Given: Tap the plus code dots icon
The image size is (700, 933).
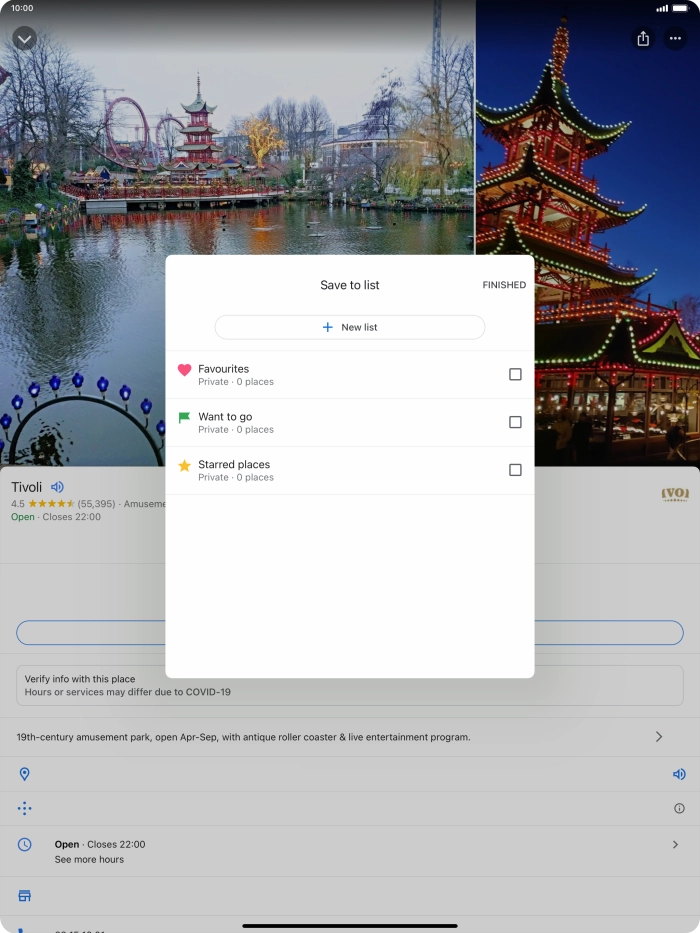Looking at the screenshot, I should [x=25, y=808].
